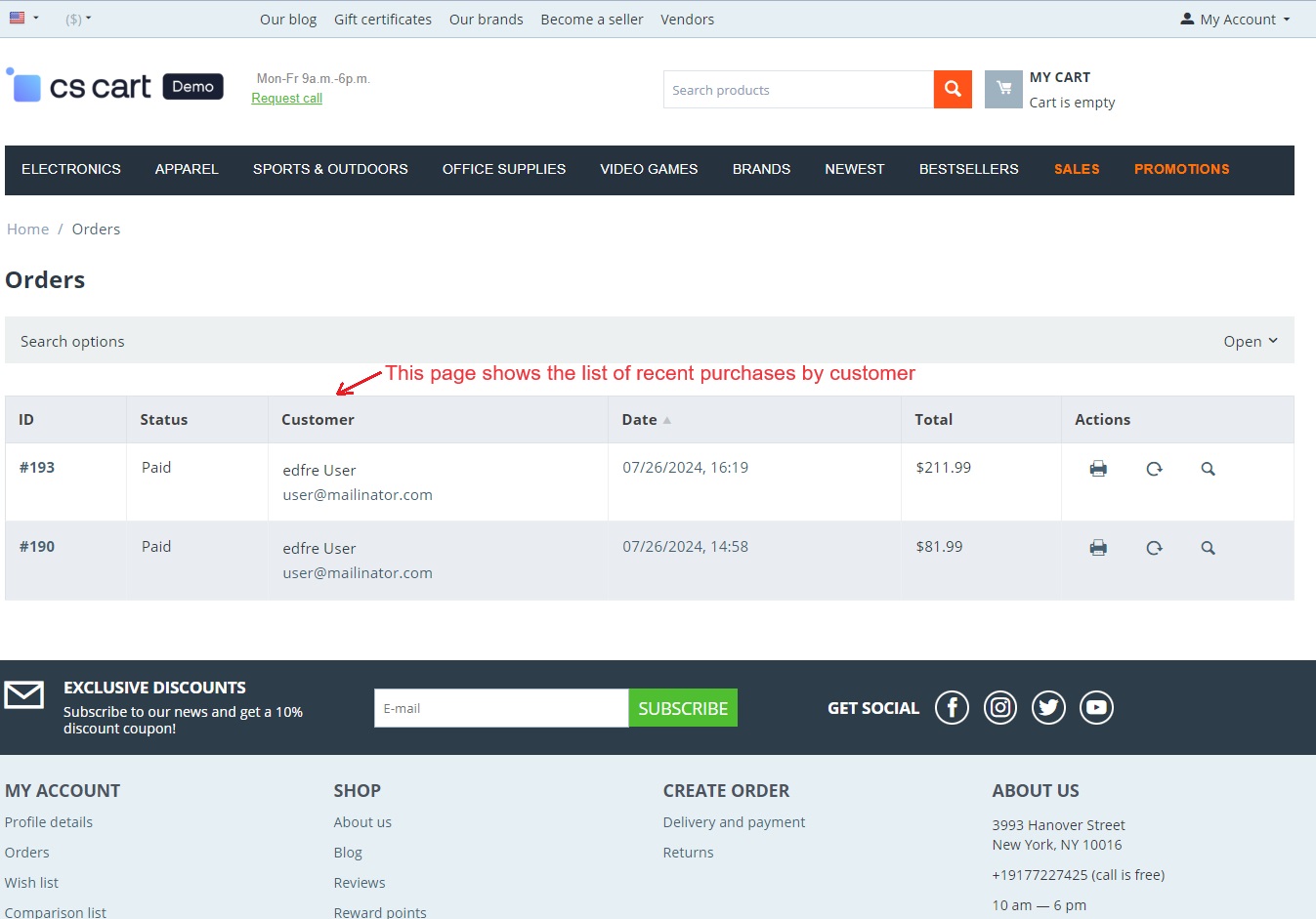Open the language flag selector
Image resolution: width=1316 pixels, height=919 pixels.
tap(23, 19)
